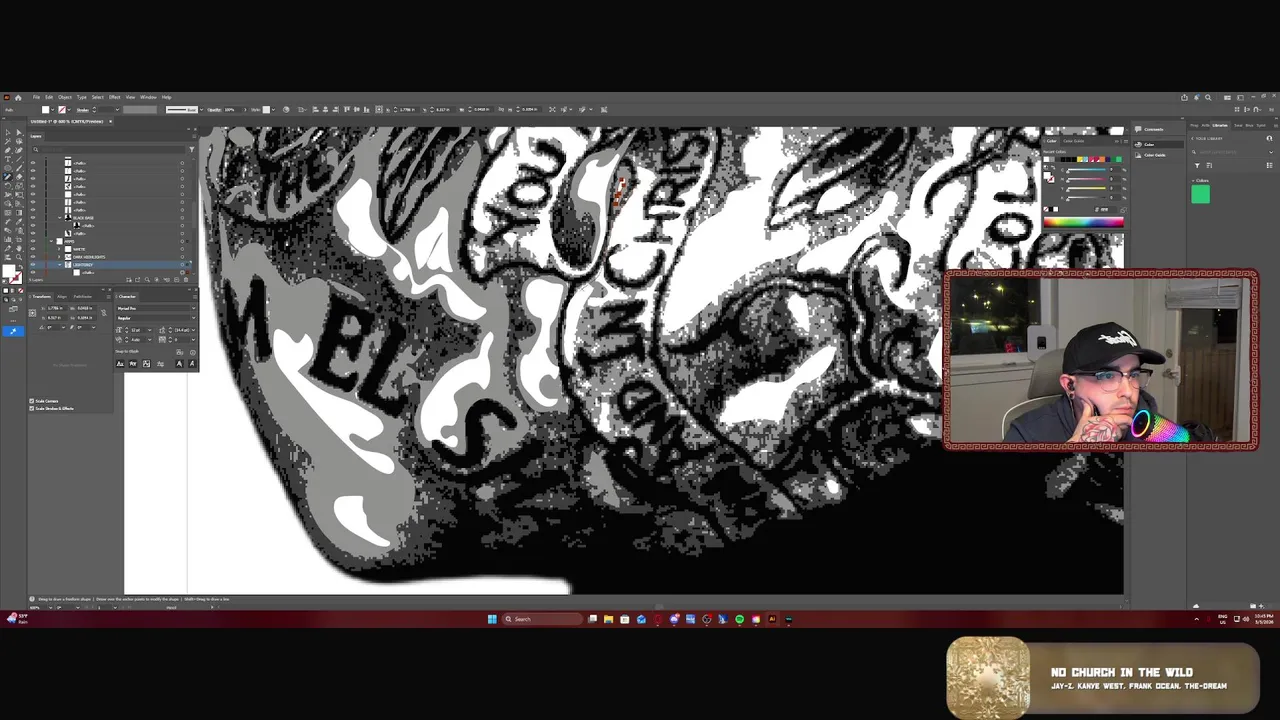The width and height of the screenshot is (1280, 720).
Task: Open the File menu
Action: [x=36, y=97]
